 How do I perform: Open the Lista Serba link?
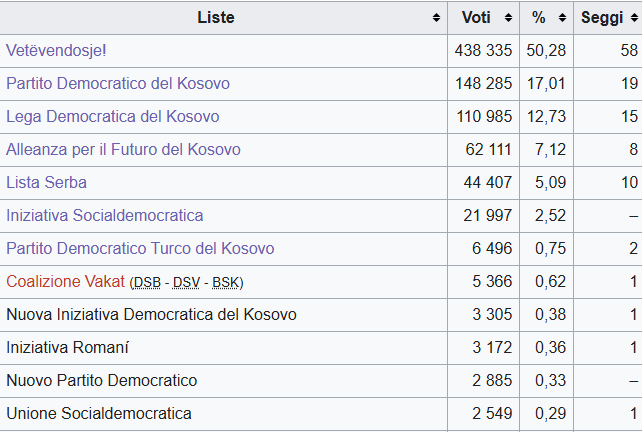coord(46,182)
